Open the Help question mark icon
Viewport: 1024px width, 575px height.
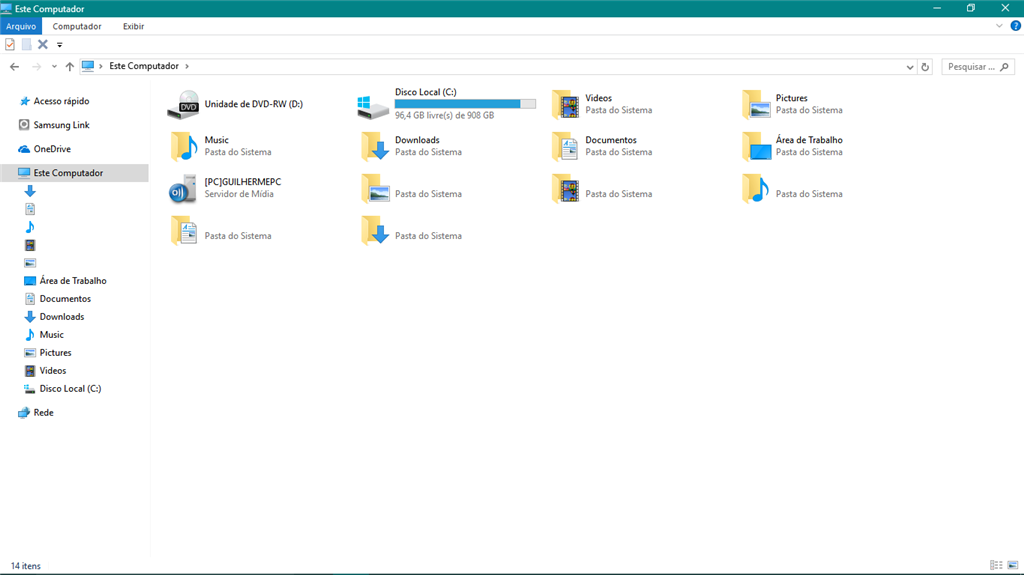pyautogui.click(x=1016, y=26)
